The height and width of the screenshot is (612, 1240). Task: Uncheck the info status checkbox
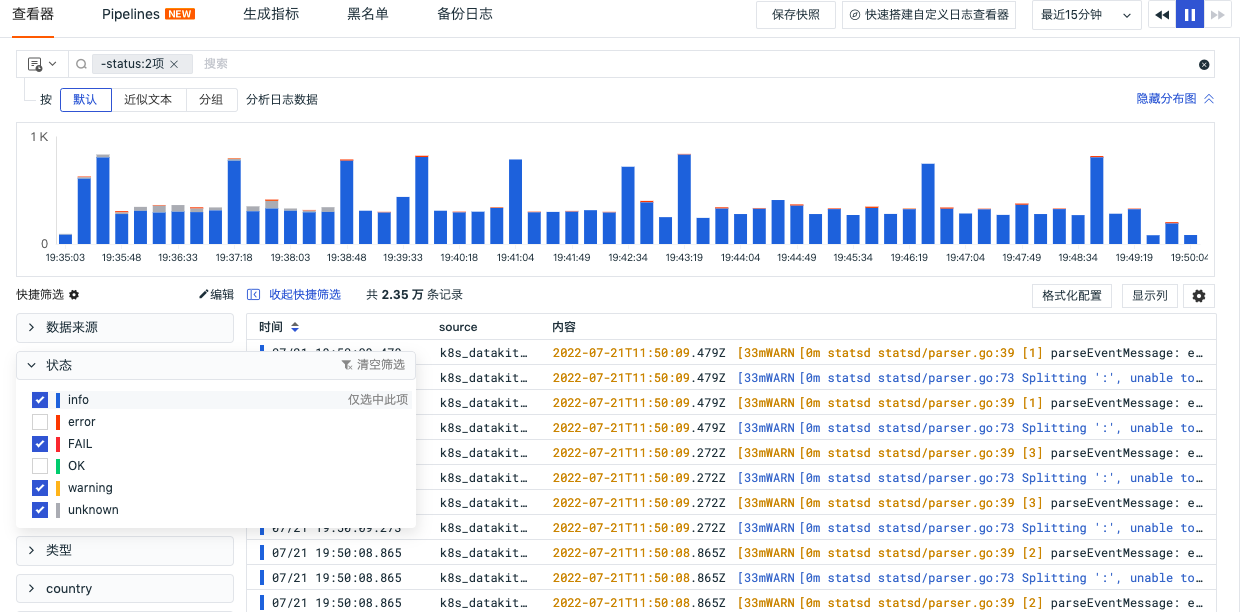tap(40, 400)
